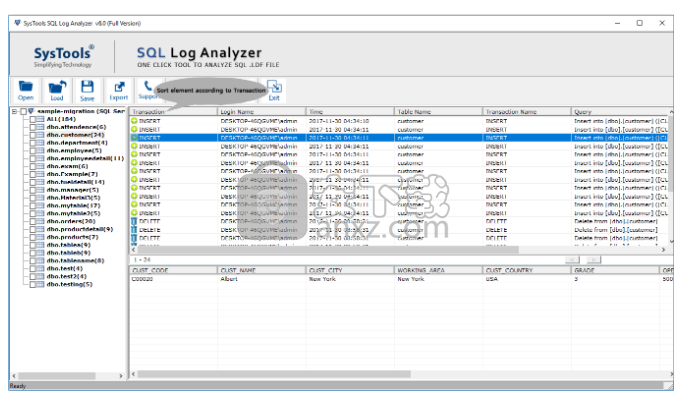691x403 pixels.
Task: Check the dbo.manager(5) checkbox
Action: [33, 190]
